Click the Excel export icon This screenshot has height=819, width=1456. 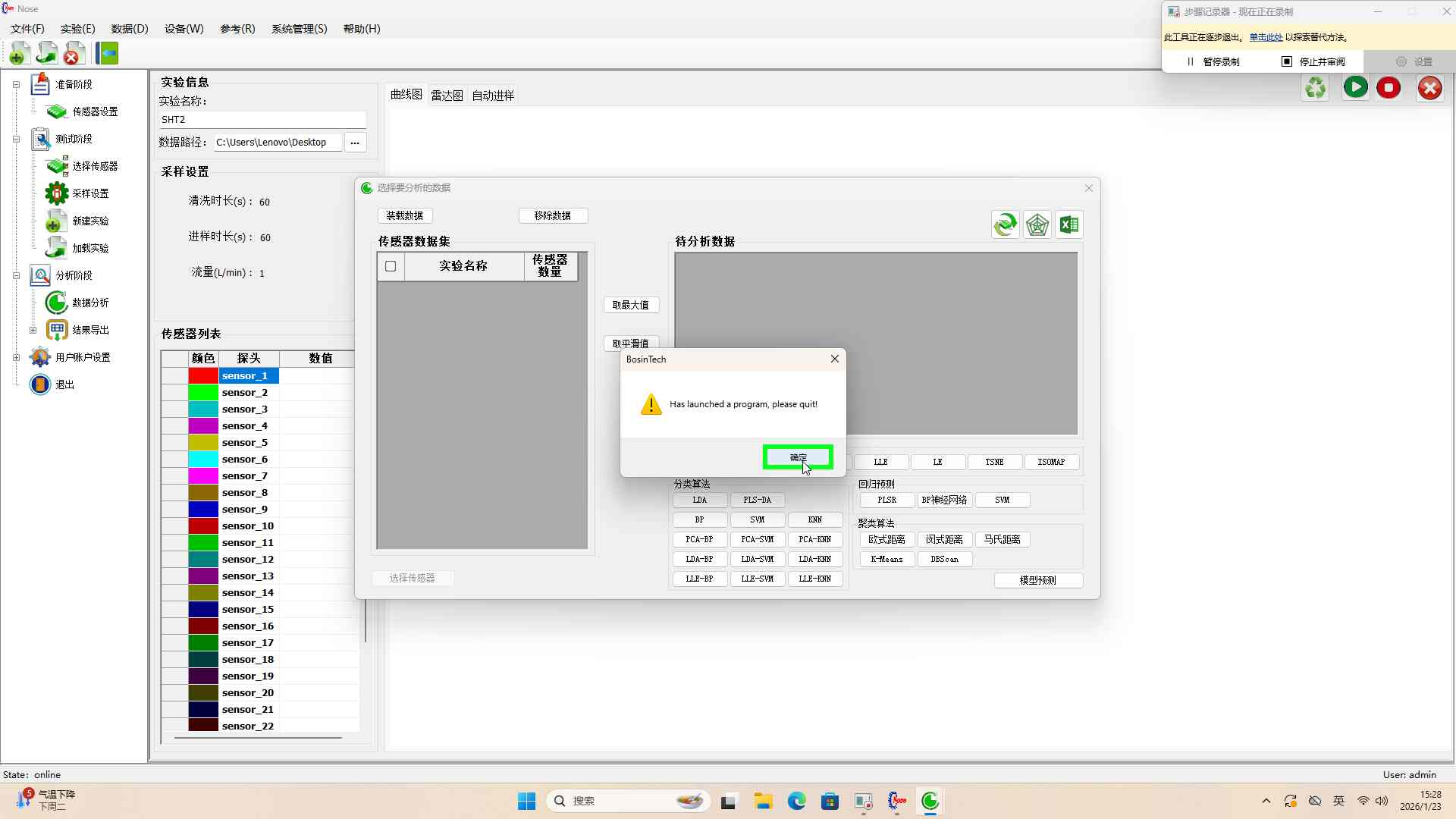coord(1069,224)
